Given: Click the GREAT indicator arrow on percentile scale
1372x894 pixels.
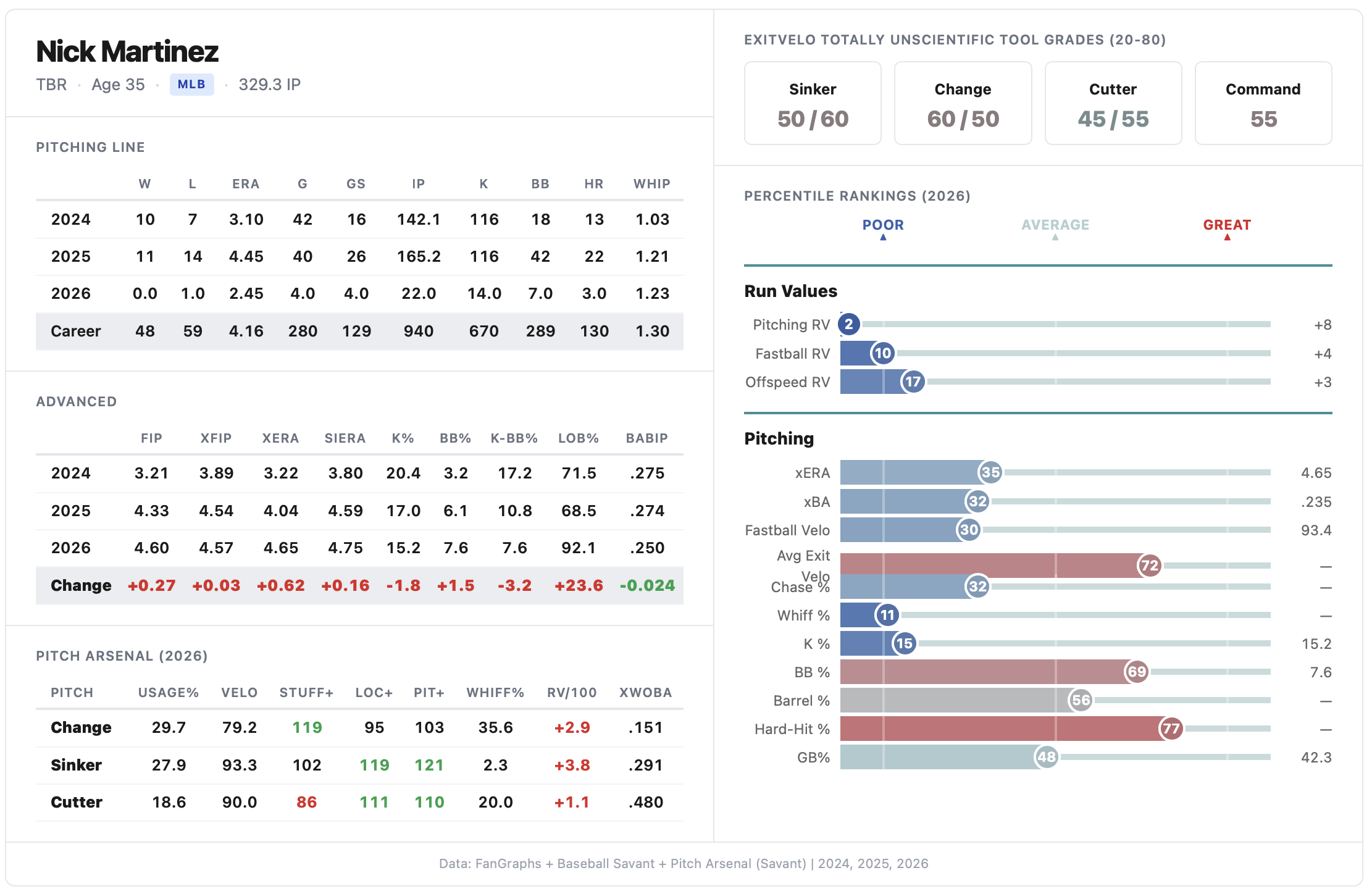Looking at the screenshot, I should tap(1227, 238).
